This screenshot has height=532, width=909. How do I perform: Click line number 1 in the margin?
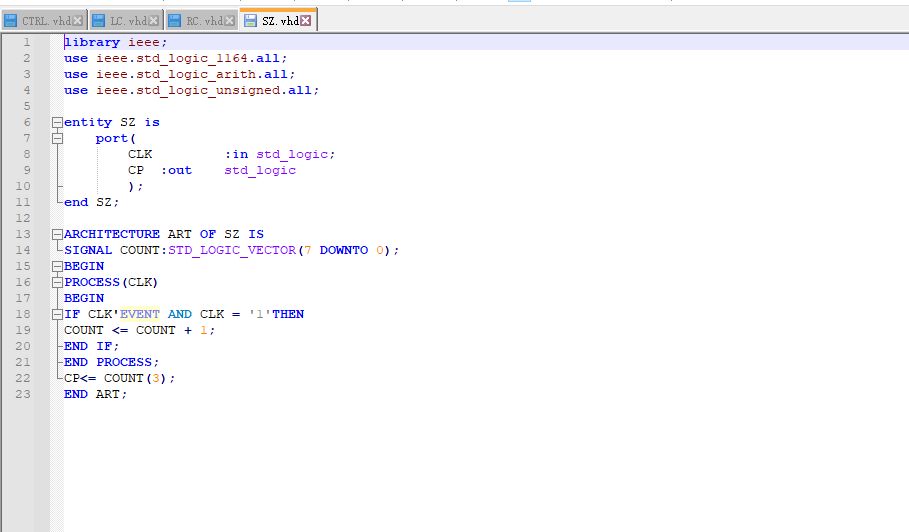26,42
